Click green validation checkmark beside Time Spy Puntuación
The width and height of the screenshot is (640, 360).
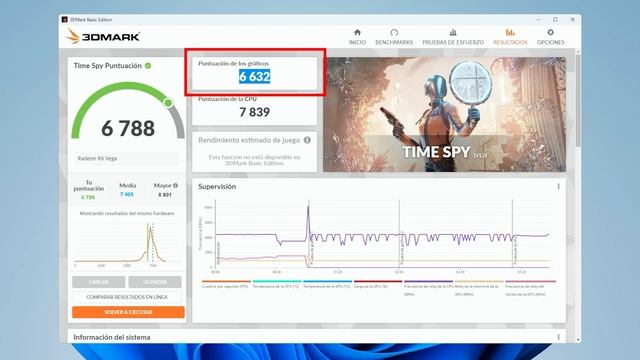tap(148, 65)
